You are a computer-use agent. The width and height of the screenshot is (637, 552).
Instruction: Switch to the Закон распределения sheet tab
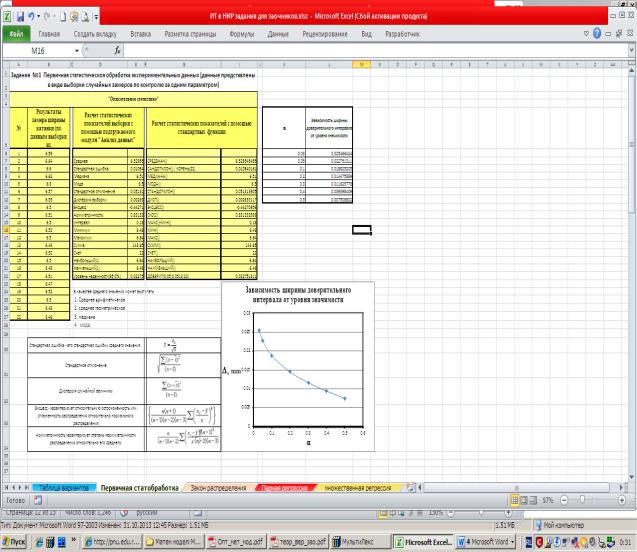pos(216,487)
